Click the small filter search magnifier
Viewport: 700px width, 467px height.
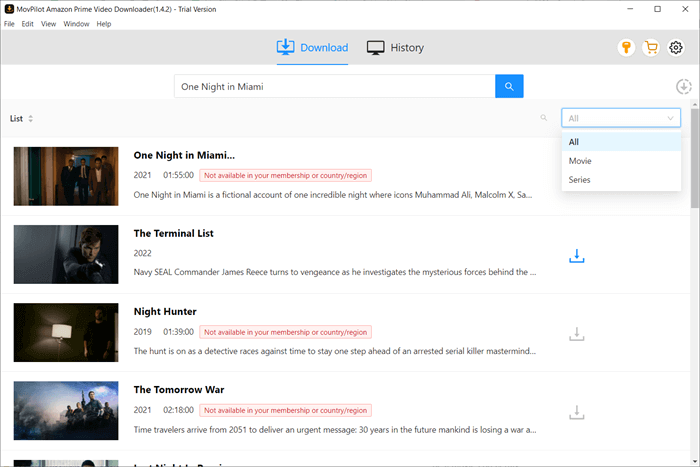(x=544, y=118)
